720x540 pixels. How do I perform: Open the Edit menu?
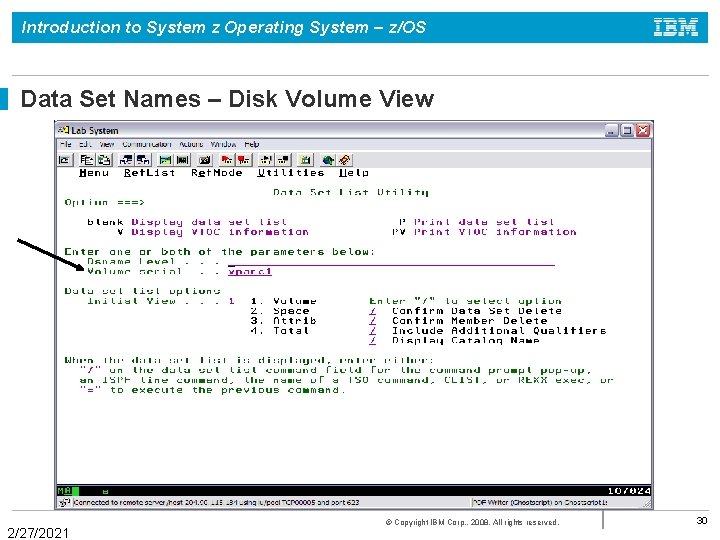[85, 144]
